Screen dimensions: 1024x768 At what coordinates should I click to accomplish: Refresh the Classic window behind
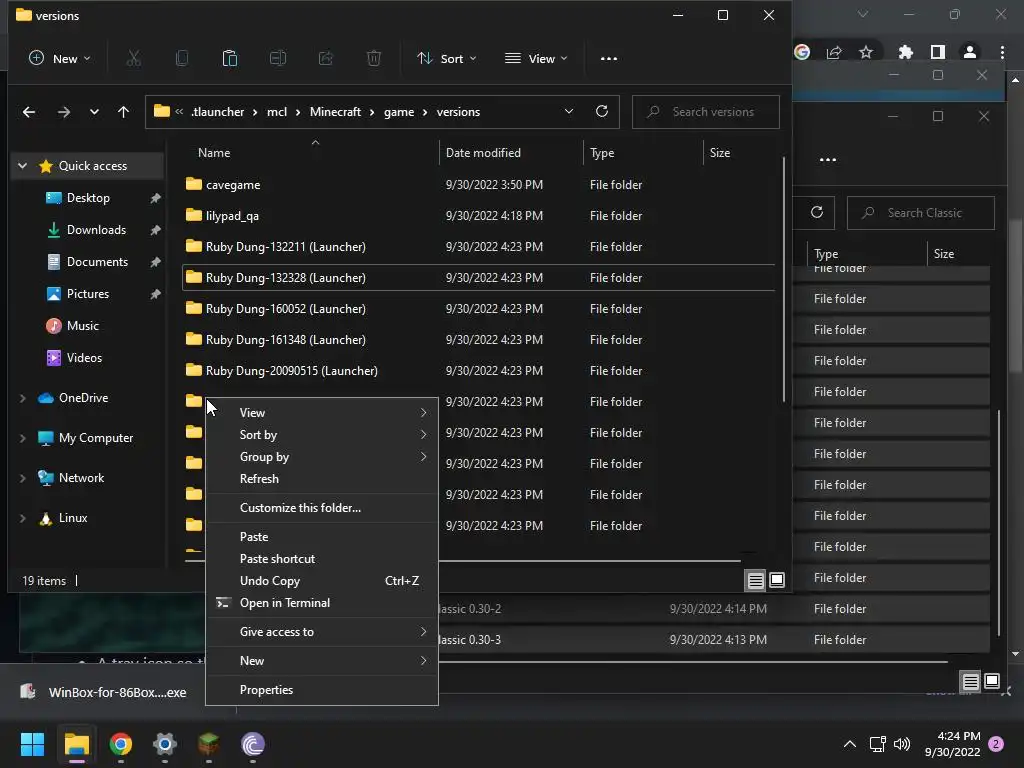tap(817, 212)
